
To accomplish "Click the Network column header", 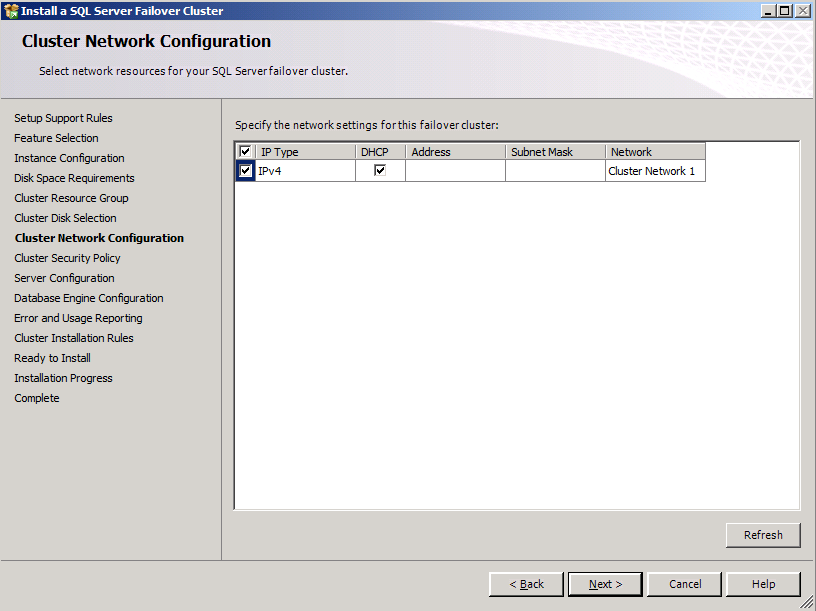I will tap(655, 151).
